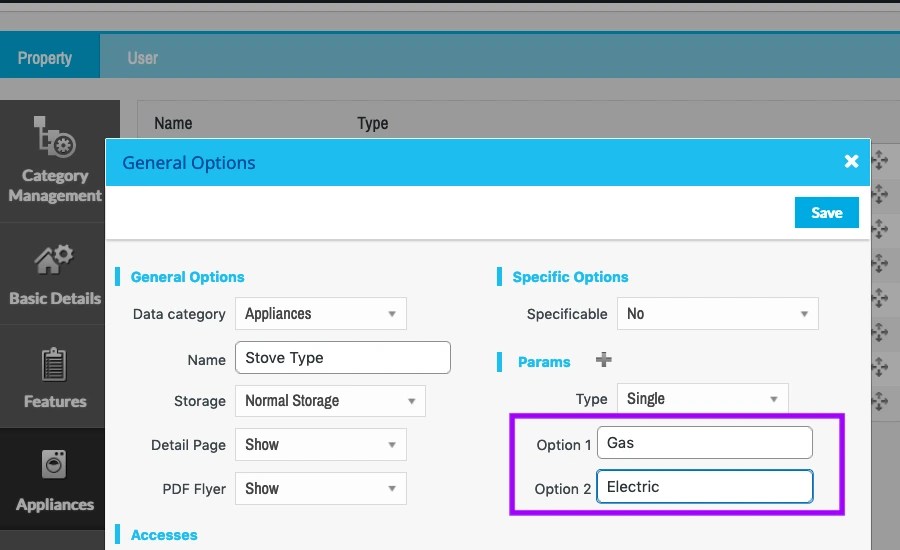Close the General Options dialog
The width and height of the screenshot is (900, 550).
pos(851,161)
